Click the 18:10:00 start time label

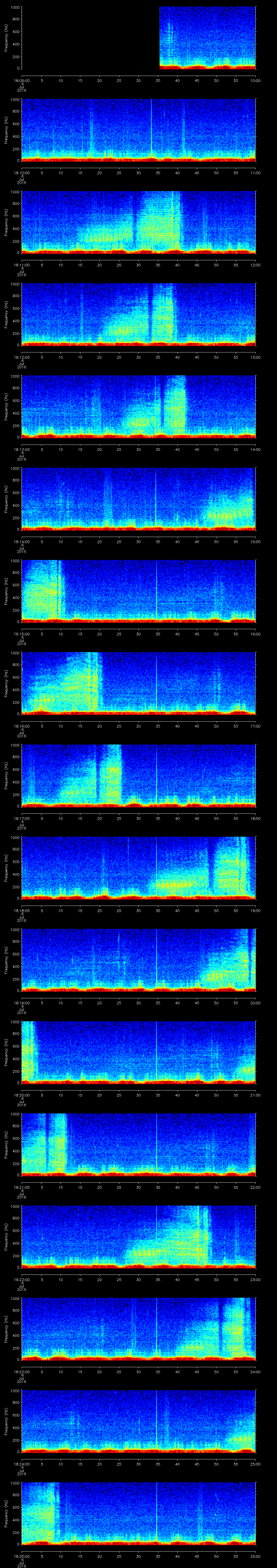click(x=22, y=172)
